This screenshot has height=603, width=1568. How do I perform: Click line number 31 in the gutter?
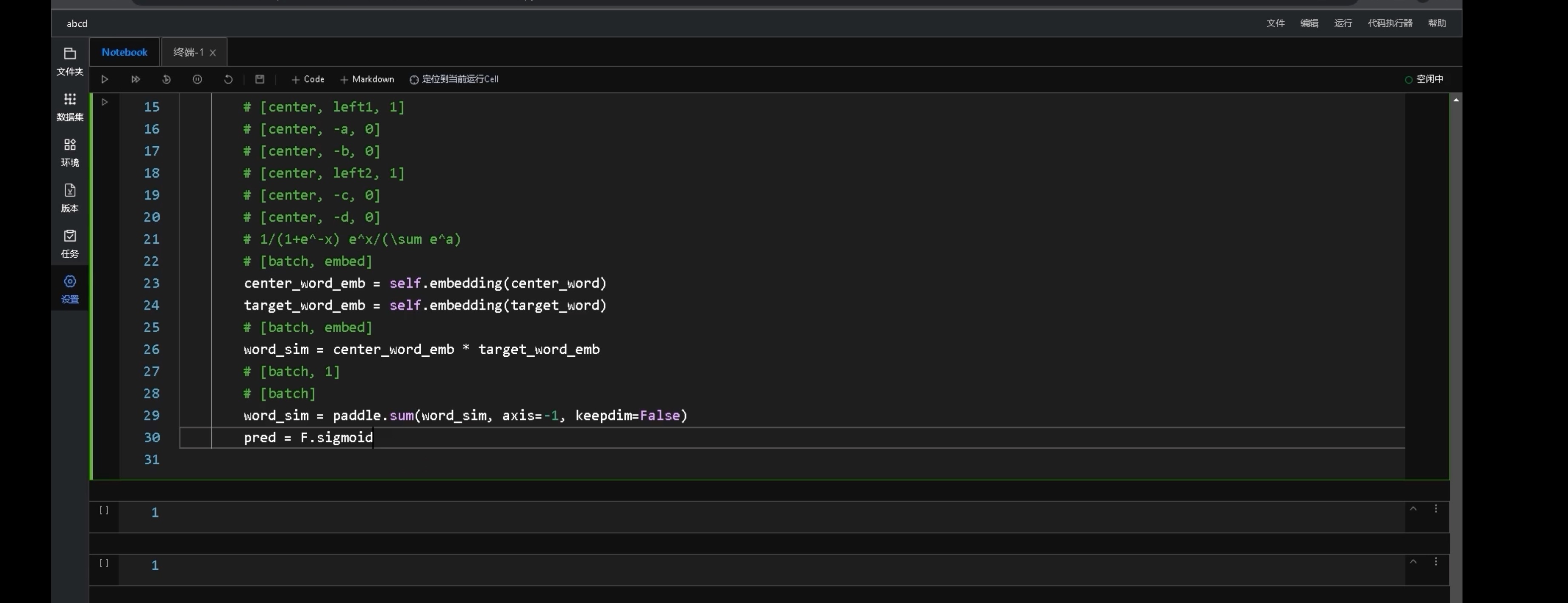click(151, 460)
